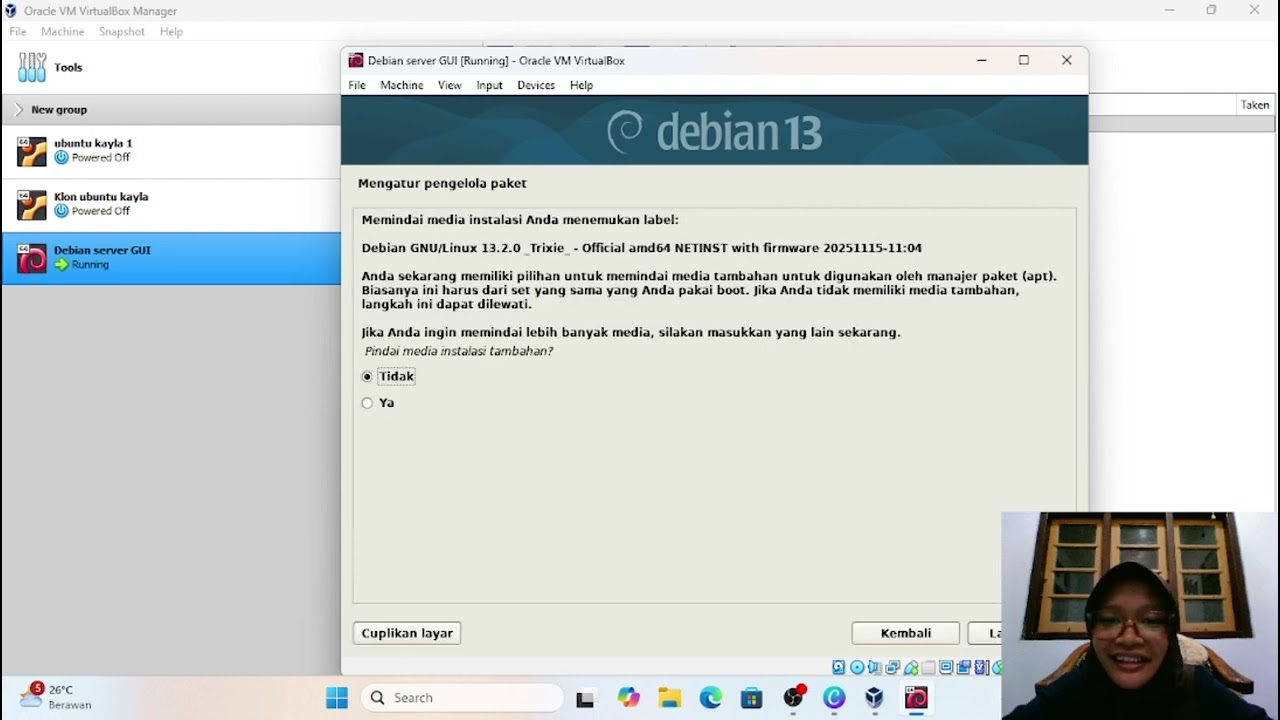
Task: Click the debian 13 banner logo
Action: click(714, 132)
